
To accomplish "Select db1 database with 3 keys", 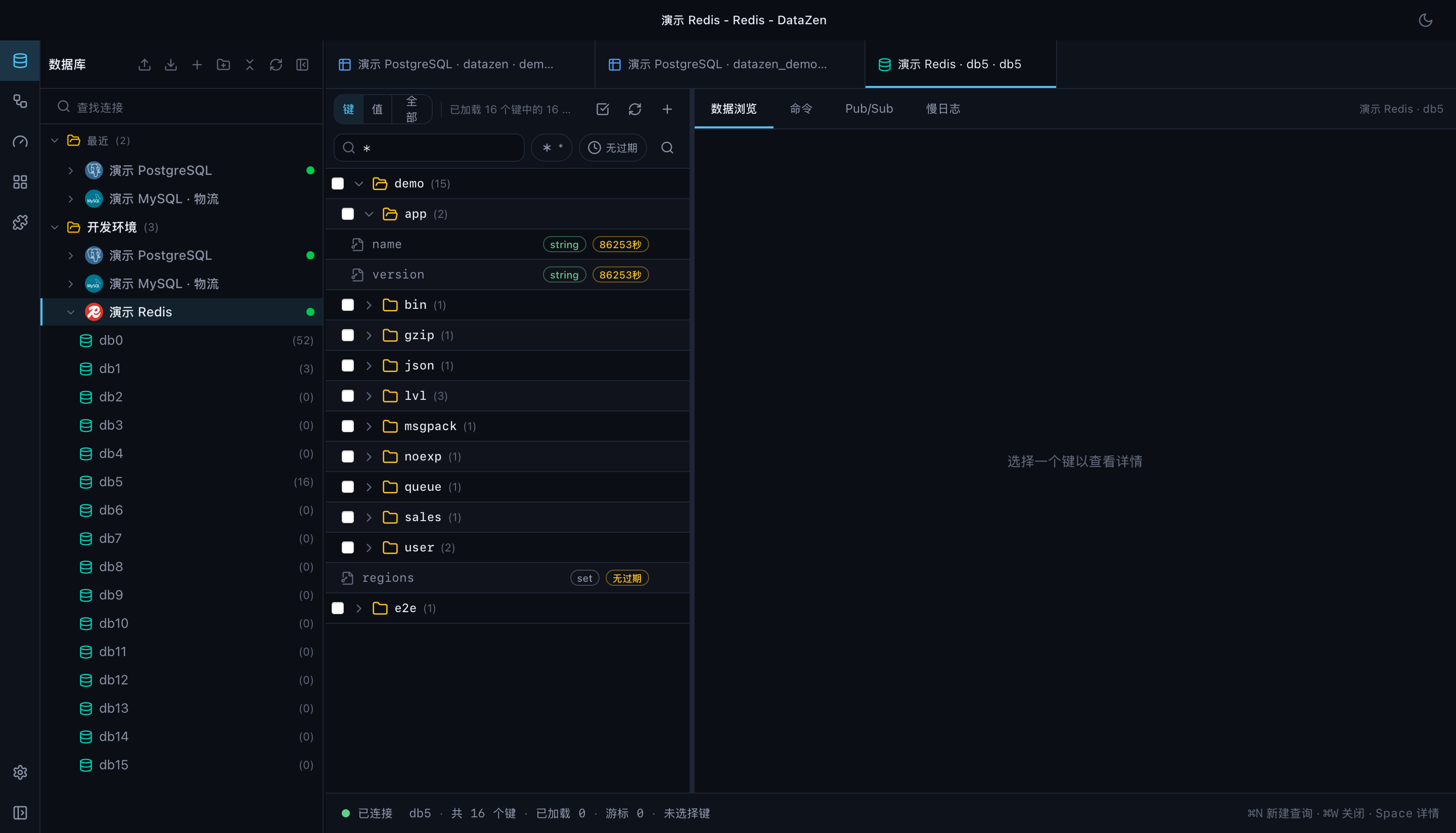I will (x=182, y=369).
